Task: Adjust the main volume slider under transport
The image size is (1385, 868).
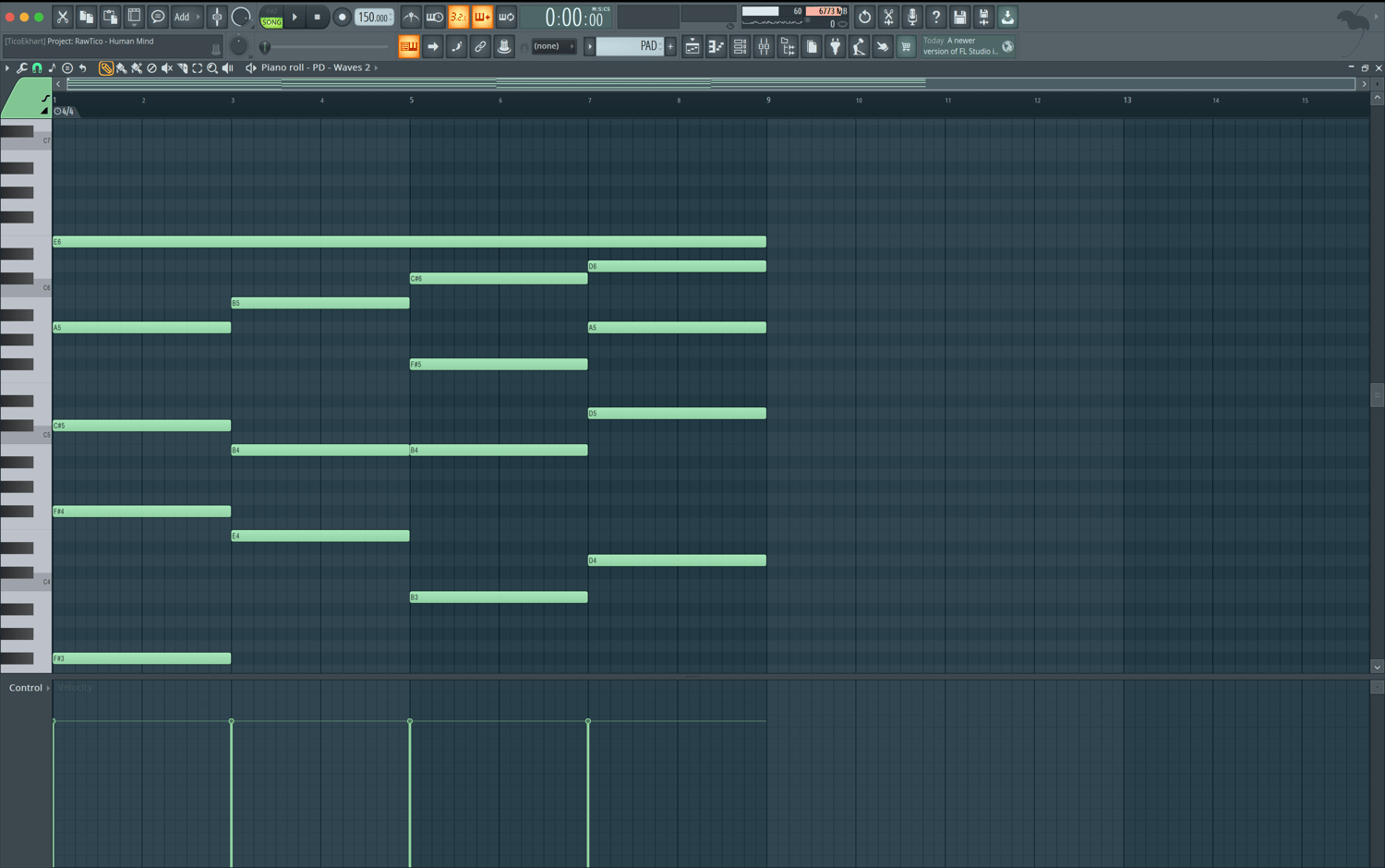Action: coord(323,47)
